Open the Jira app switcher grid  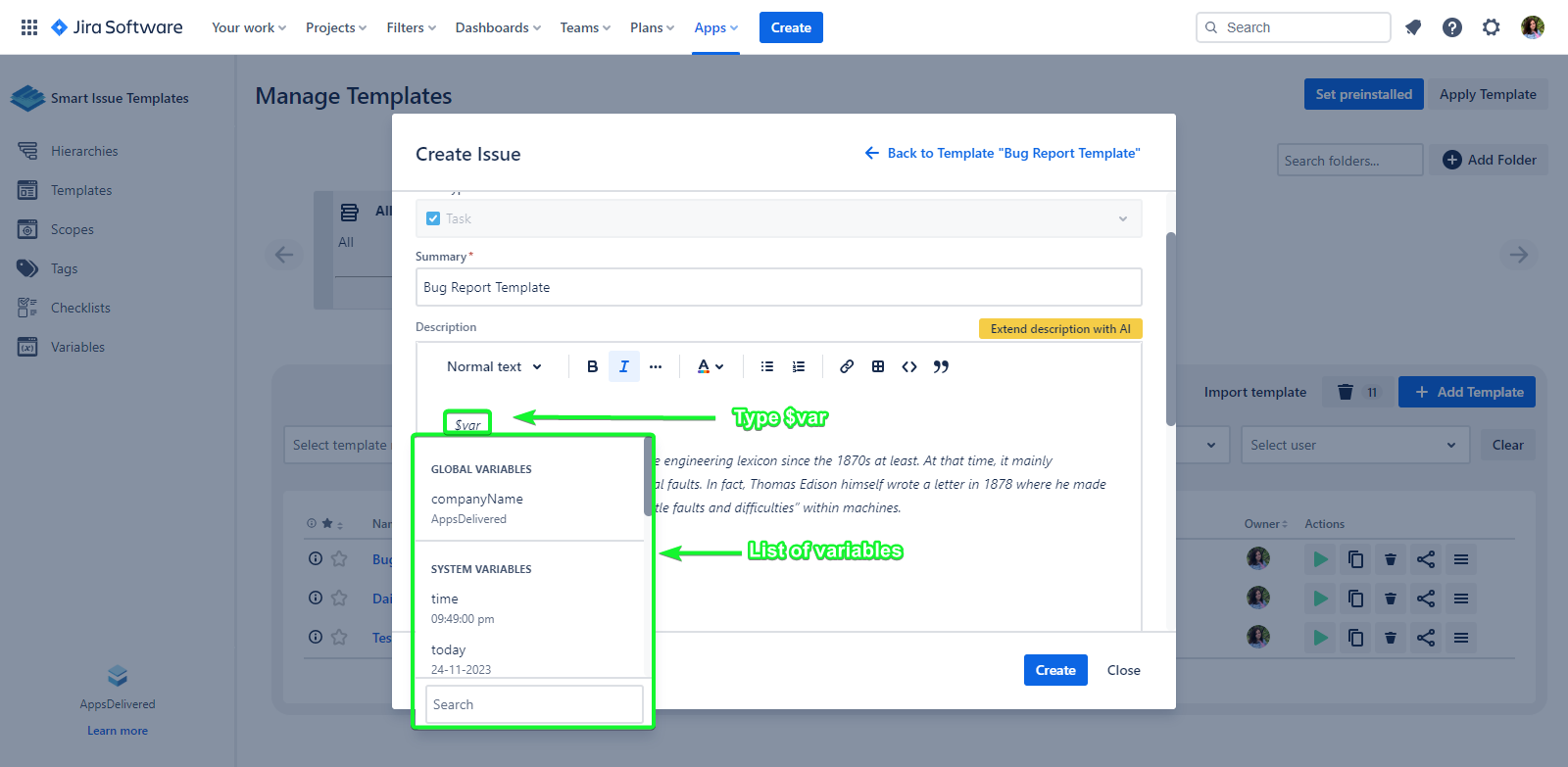(x=29, y=27)
